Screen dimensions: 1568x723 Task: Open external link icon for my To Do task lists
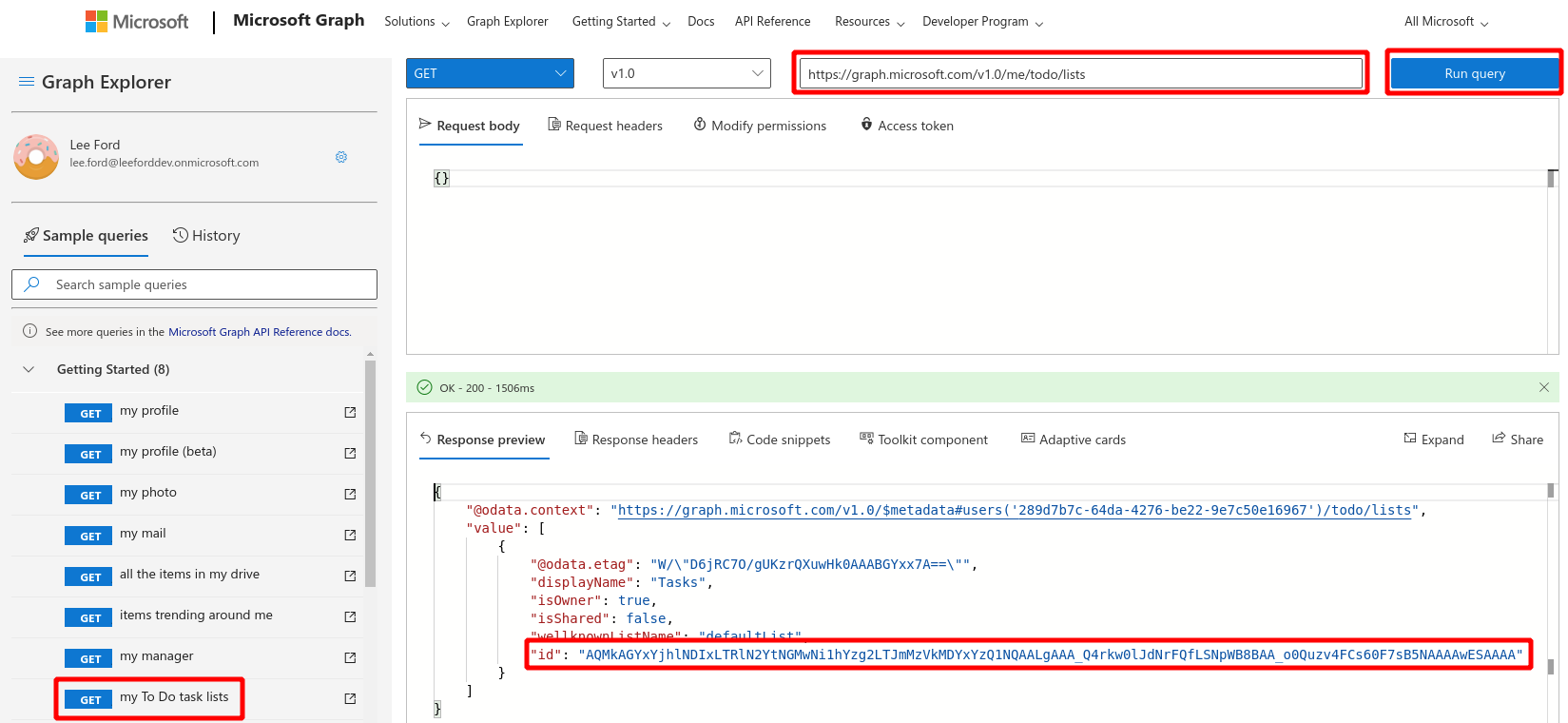(x=350, y=698)
